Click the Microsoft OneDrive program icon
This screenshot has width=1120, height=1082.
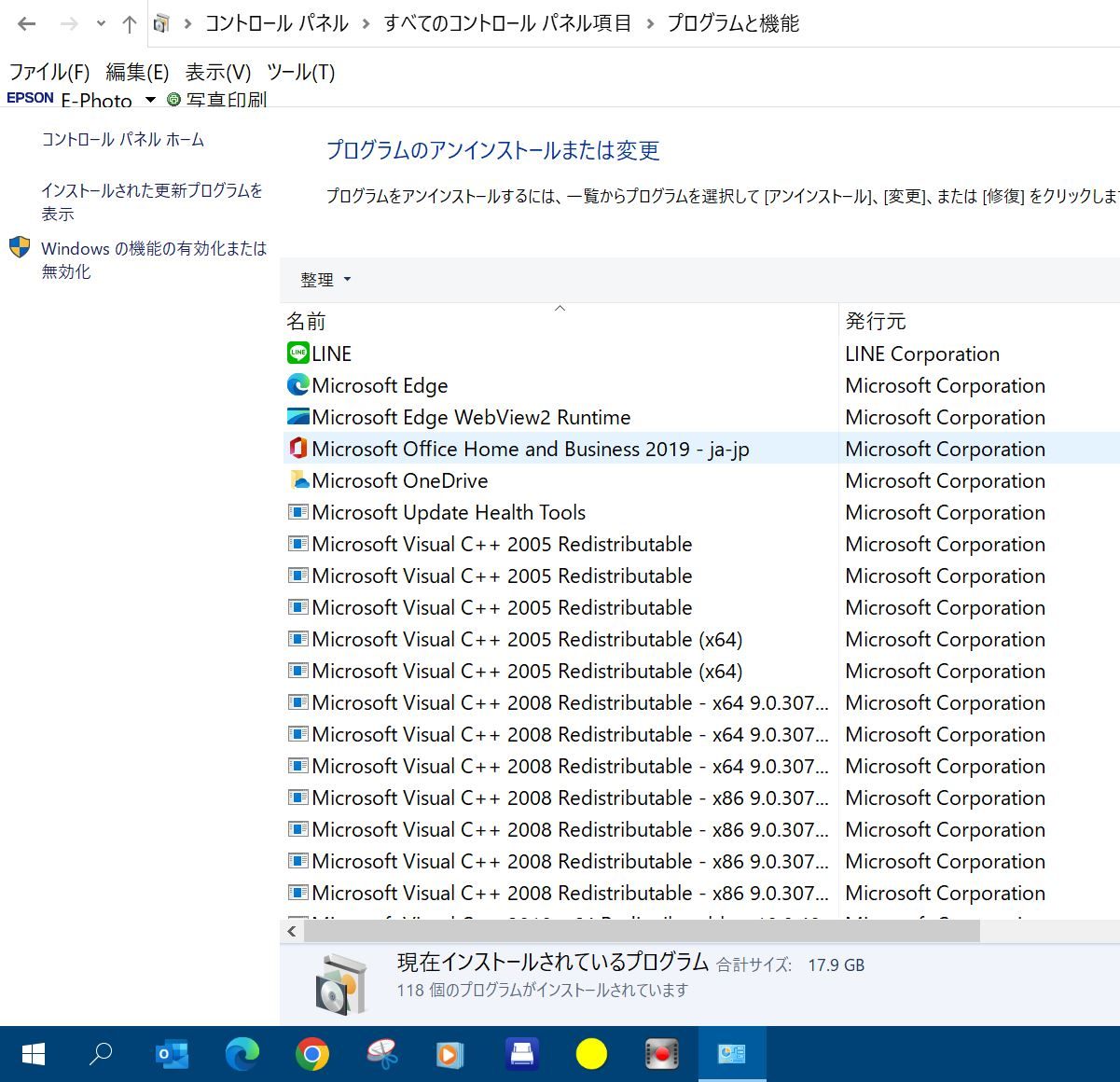pos(298,479)
